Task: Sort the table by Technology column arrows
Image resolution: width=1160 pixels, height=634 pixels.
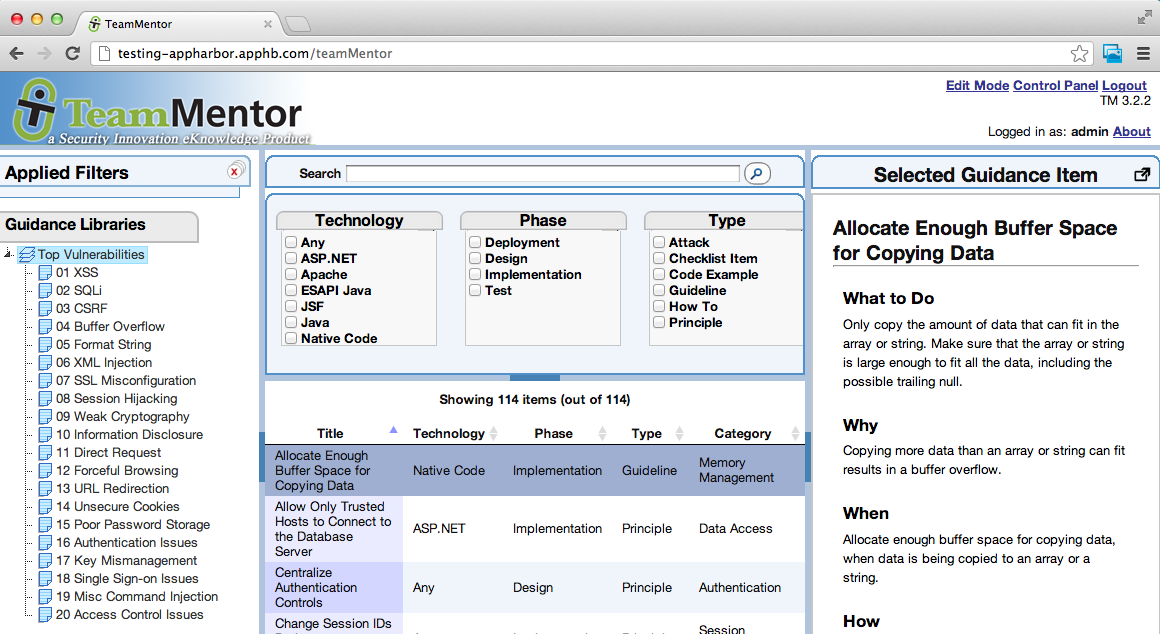Action: [x=492, y=433]
